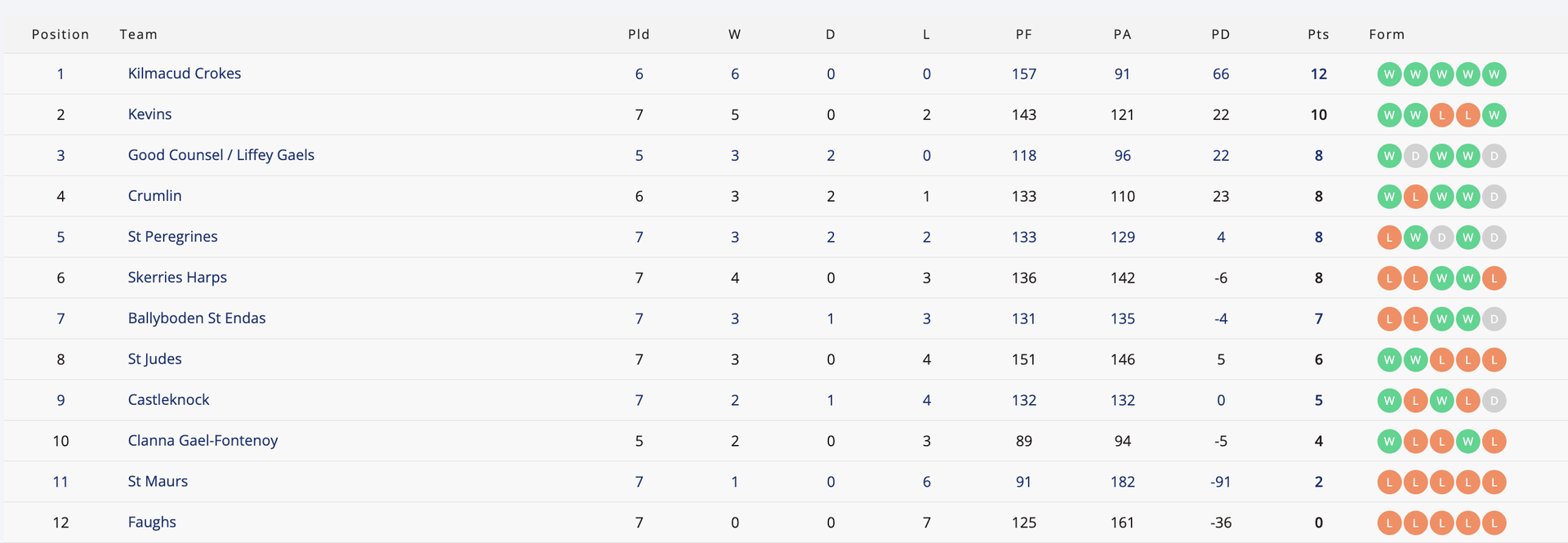Click the draw badge in Castleknock's form

pyautogui.click(x=1494, y=401)
